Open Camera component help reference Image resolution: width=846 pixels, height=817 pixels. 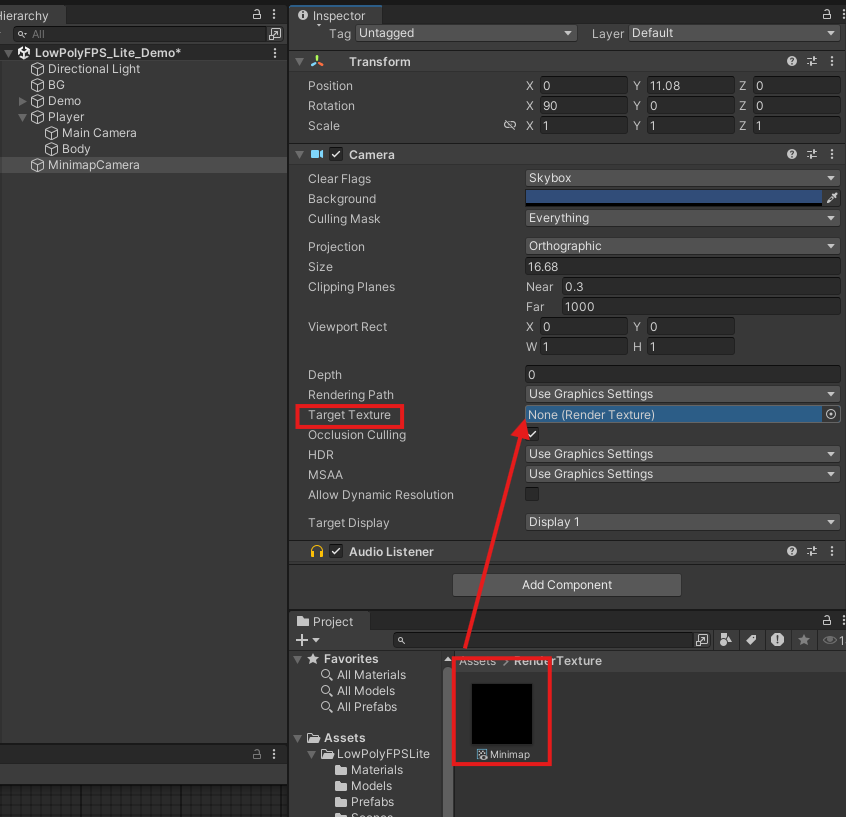click(792, 154)
